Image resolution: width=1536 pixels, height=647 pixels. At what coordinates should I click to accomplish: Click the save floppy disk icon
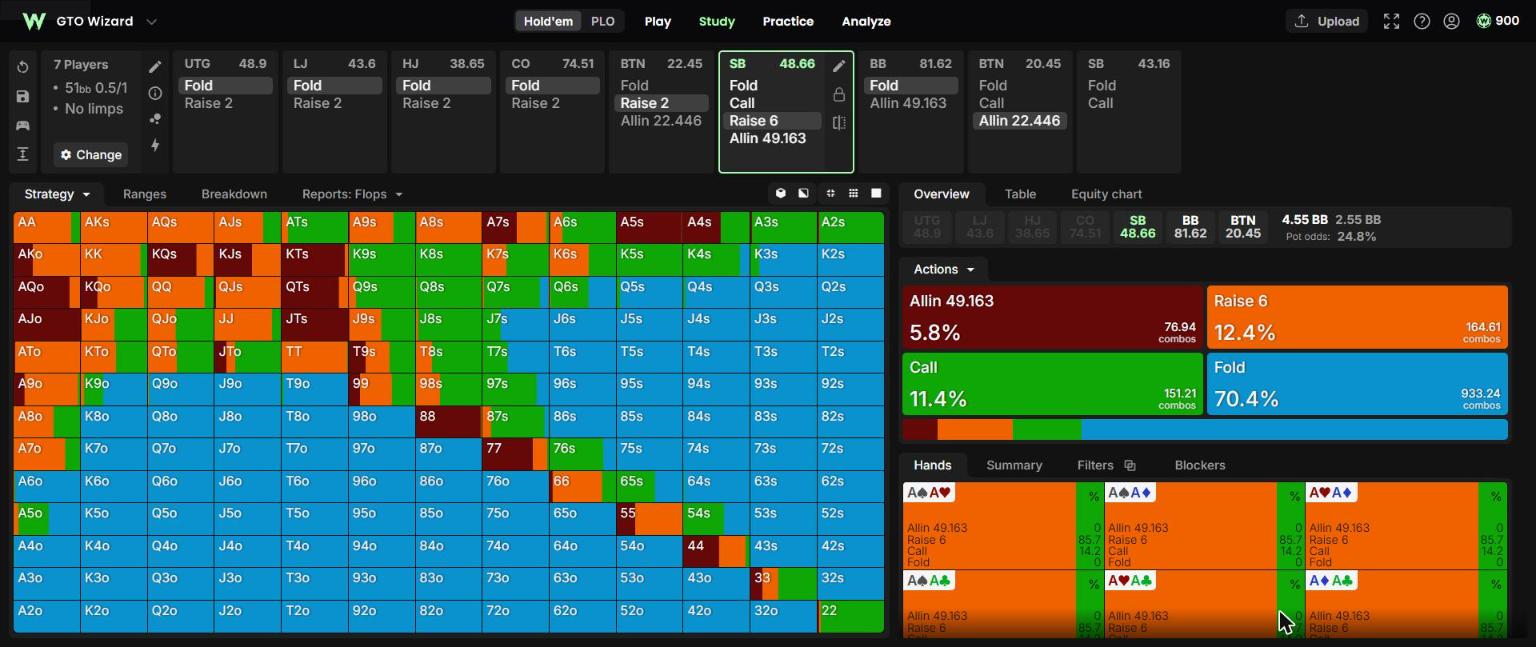click(x=23, y=96)
